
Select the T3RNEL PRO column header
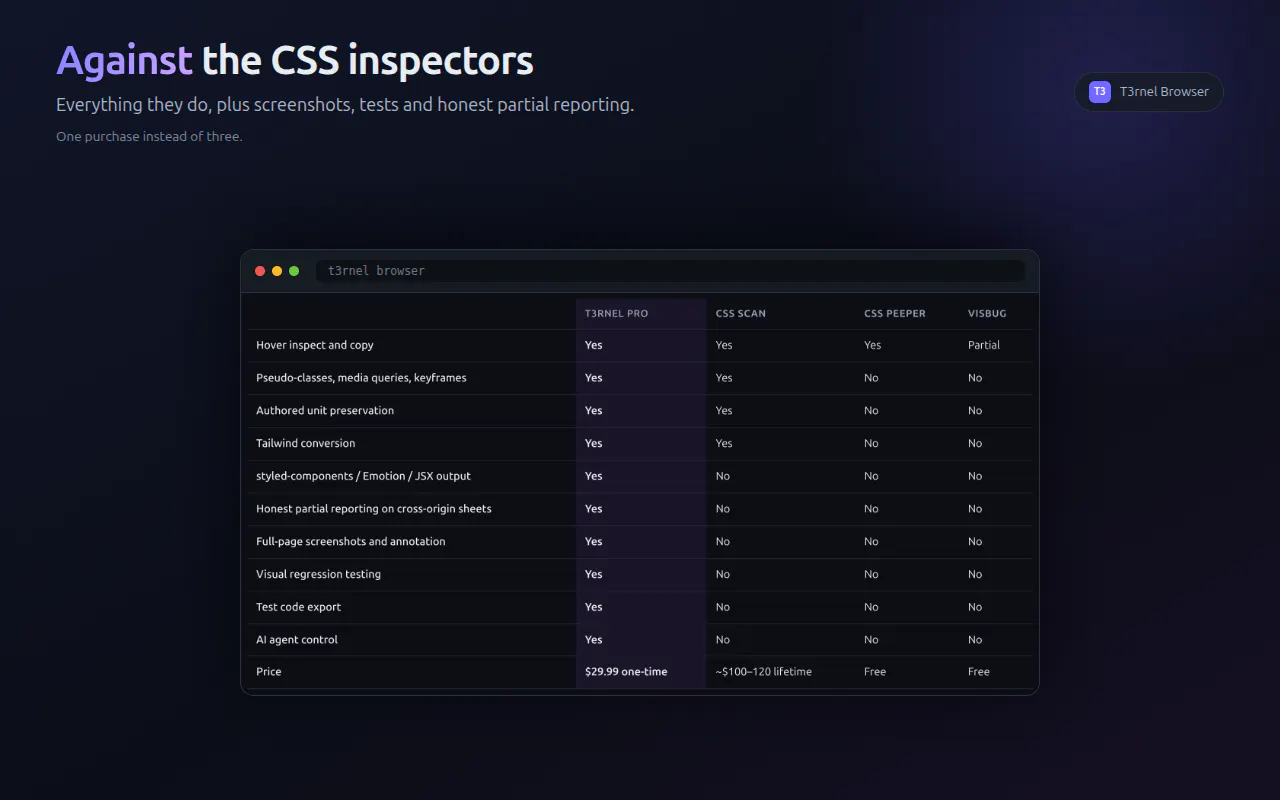(616, 314)
